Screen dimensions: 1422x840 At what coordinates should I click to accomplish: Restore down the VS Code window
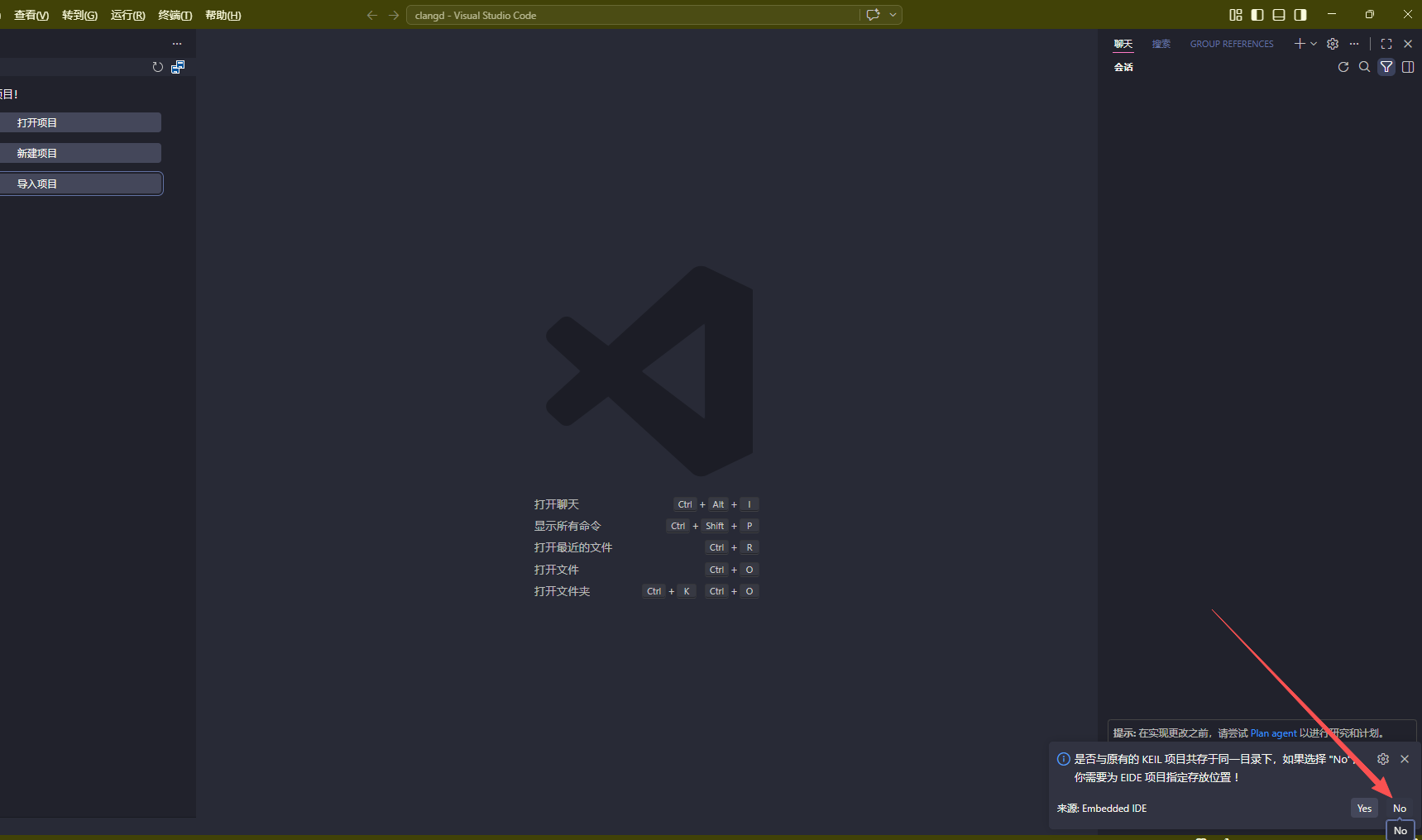coord(1370,14)
